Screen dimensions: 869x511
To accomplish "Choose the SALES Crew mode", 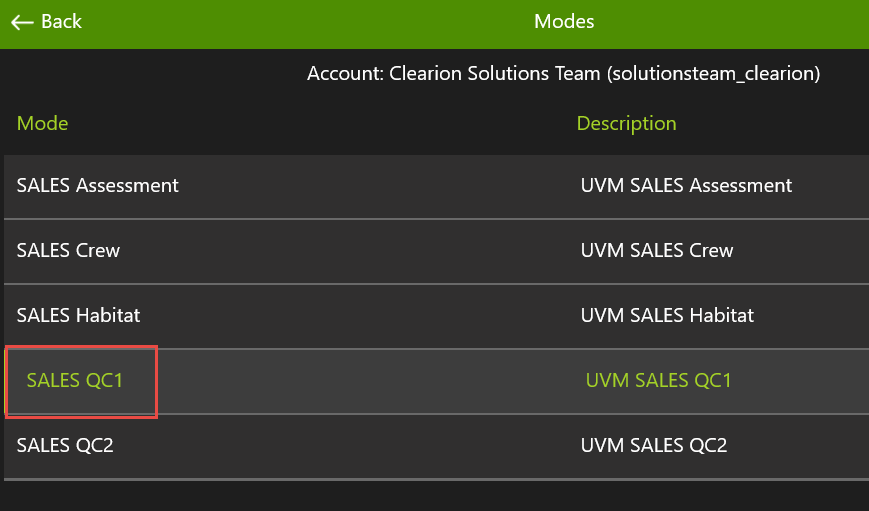I will tap(68, 250).
